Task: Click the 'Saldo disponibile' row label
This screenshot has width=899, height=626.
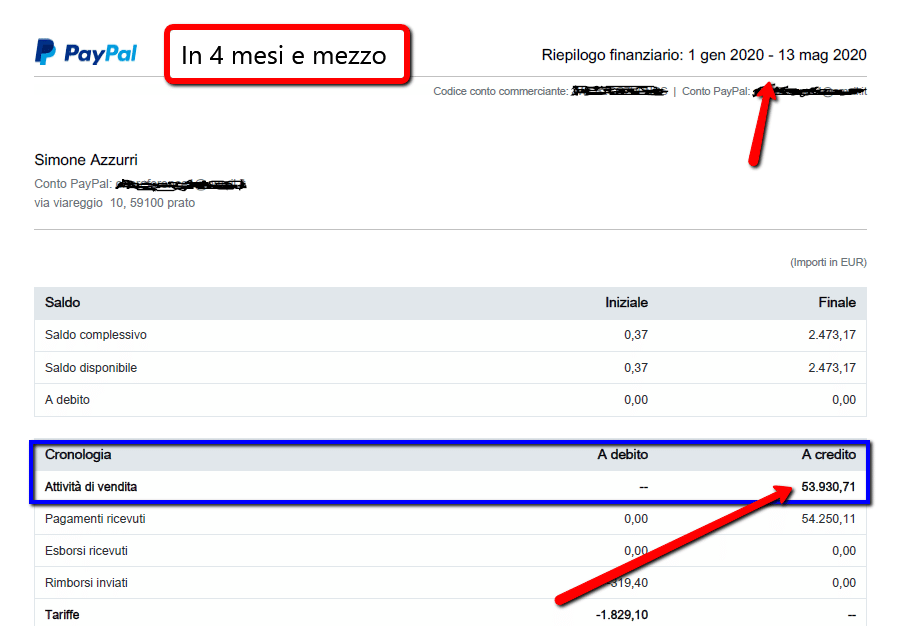Action: [x=91, y=368]
